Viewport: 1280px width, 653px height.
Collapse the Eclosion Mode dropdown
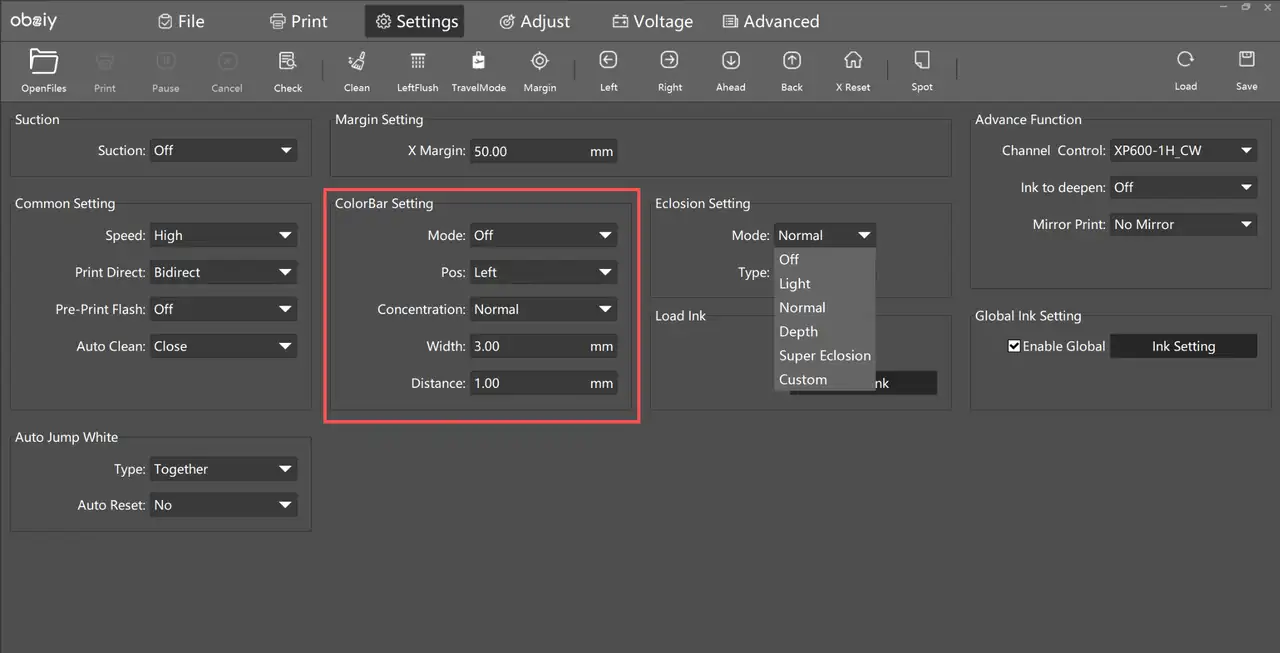tap(825, 236)
